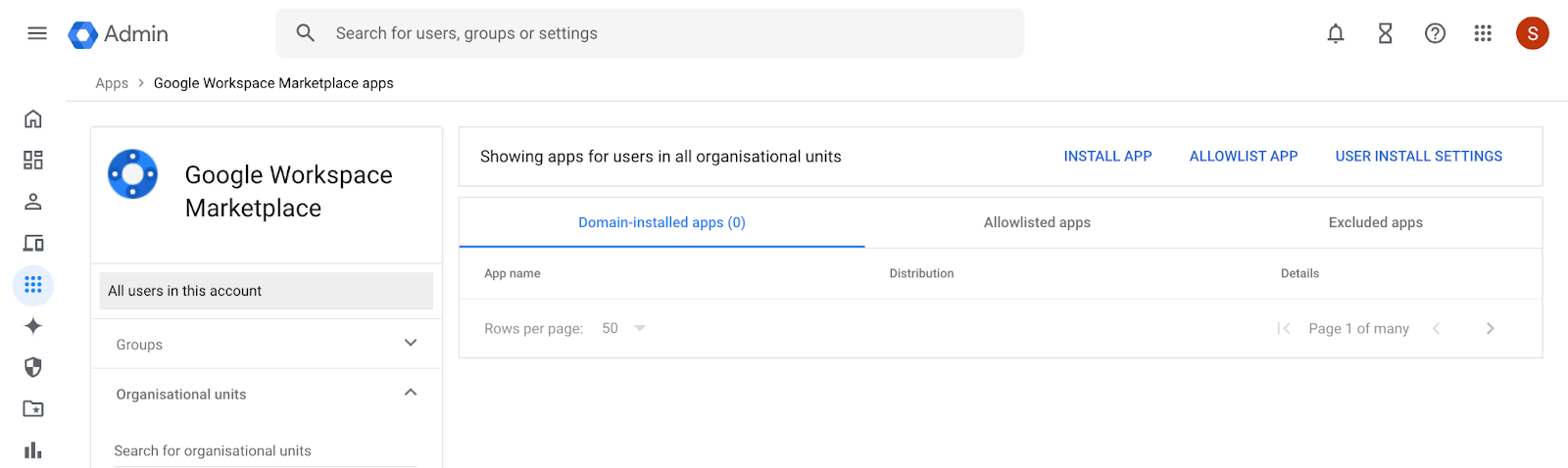Click the Apps breadcrumb link
1568x468 pixels.
[112, 83]
